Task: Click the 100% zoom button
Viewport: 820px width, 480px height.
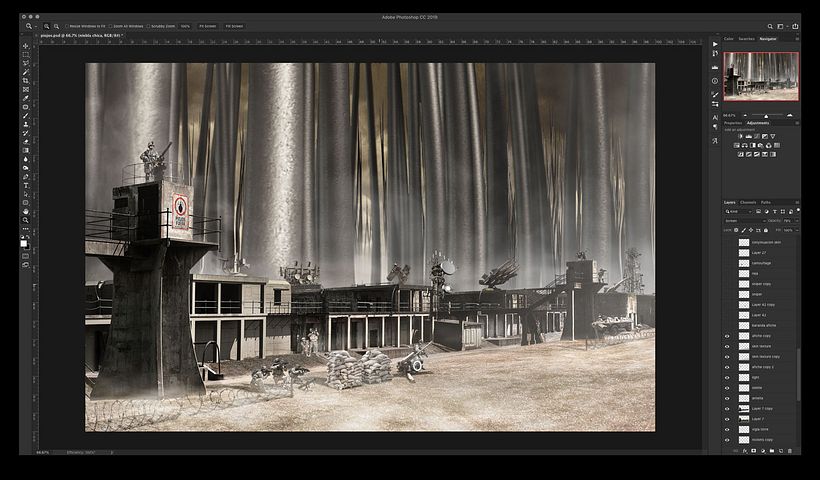Action: click(x=185, y=26)
